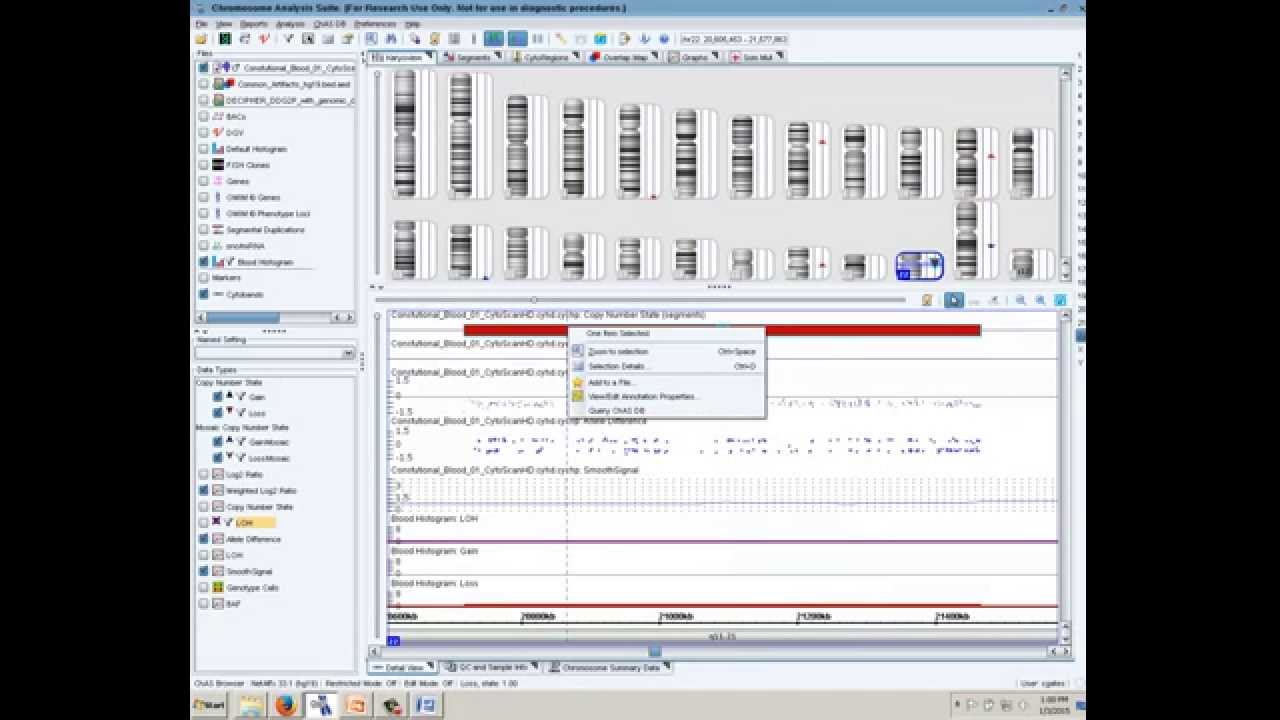Viewport: 1280px width, 720px height.
Task: Enable the Genes checkbox
Action: [x=204, y=181]
